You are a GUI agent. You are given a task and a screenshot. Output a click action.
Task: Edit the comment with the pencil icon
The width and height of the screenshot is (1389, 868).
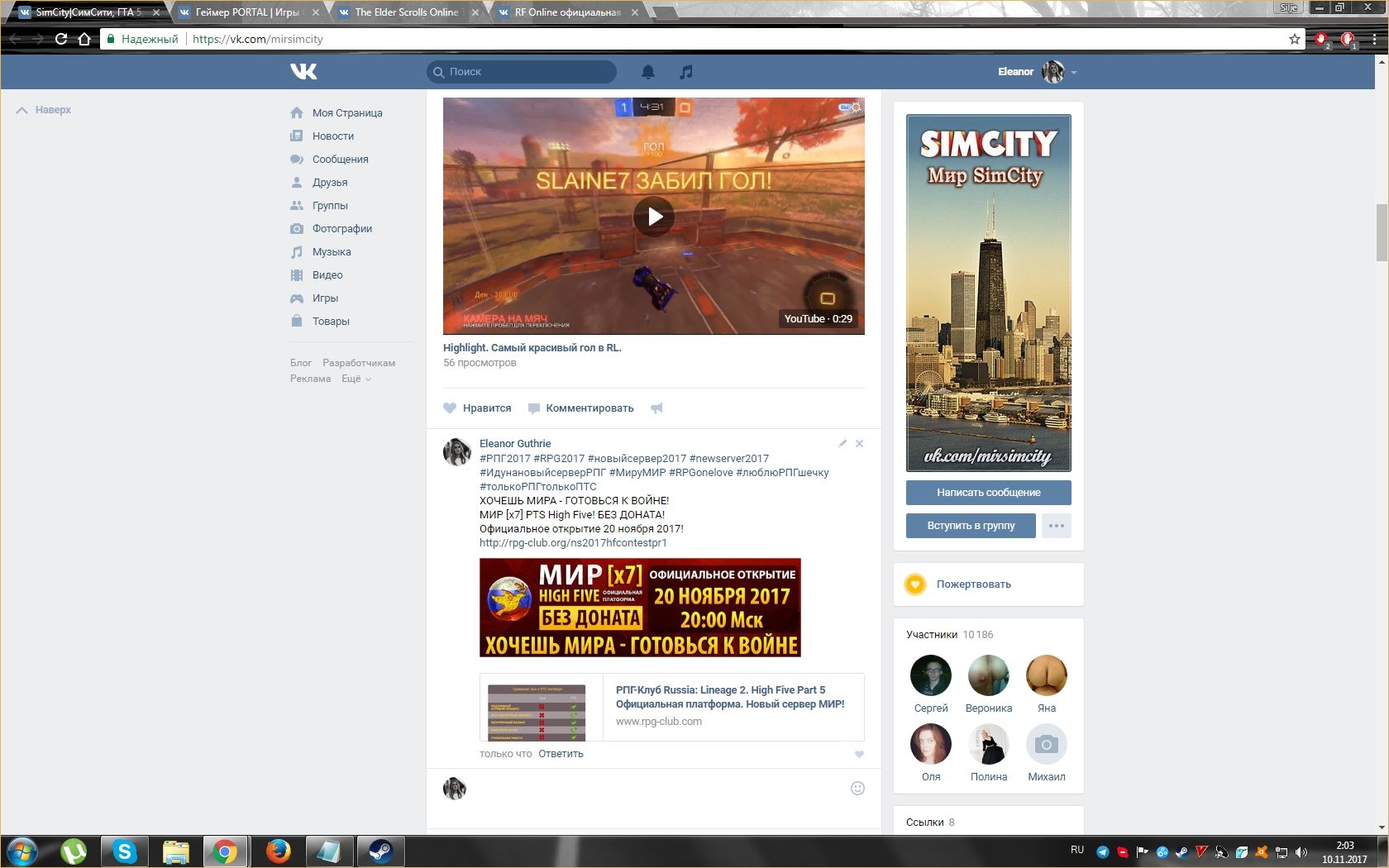coord(842,444)
